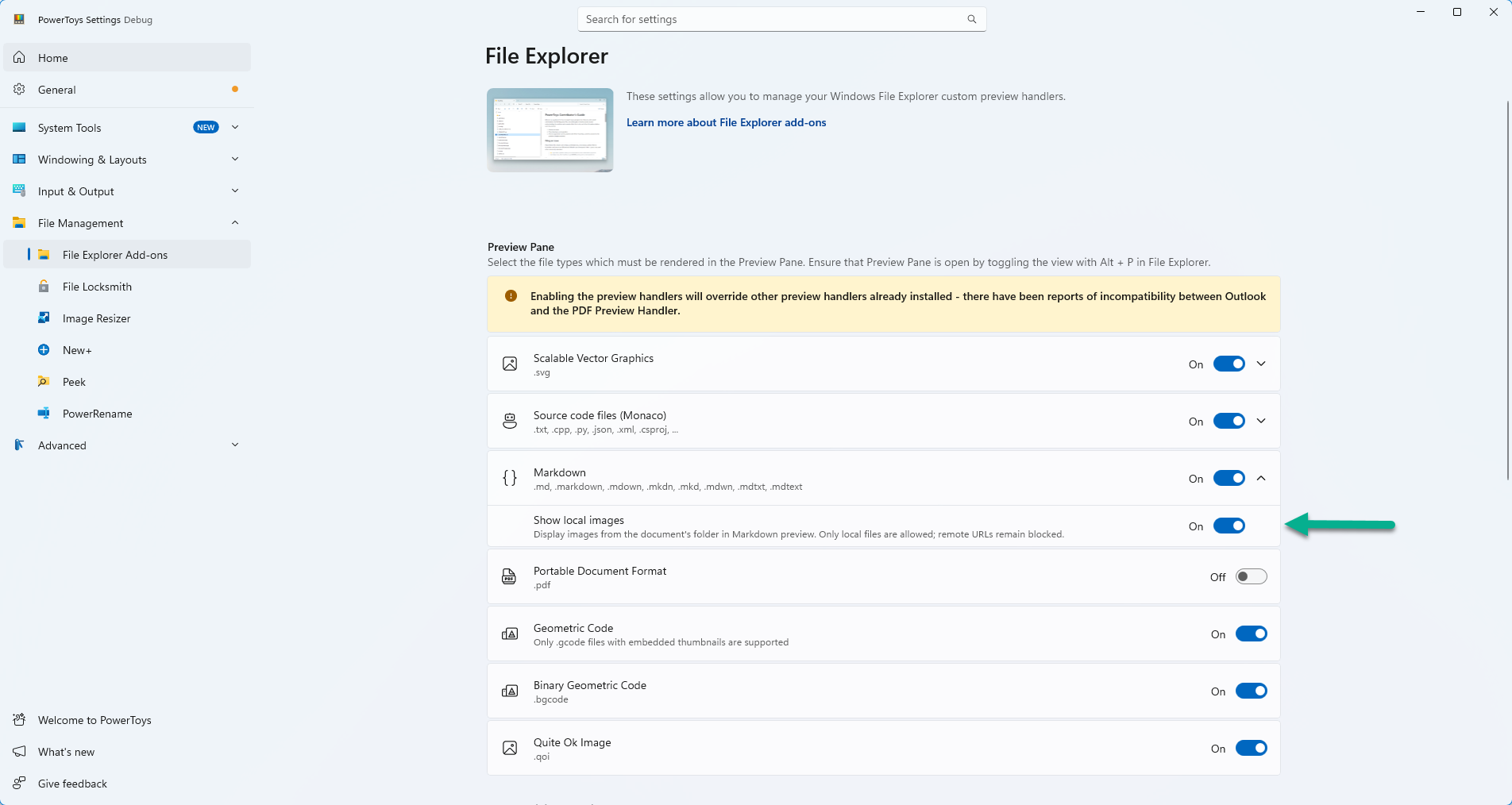Image resolution: width=1512 pixels, height=805 pixels.
Task: Click the Binary Geometric Code icon
Action: [510, 691]
